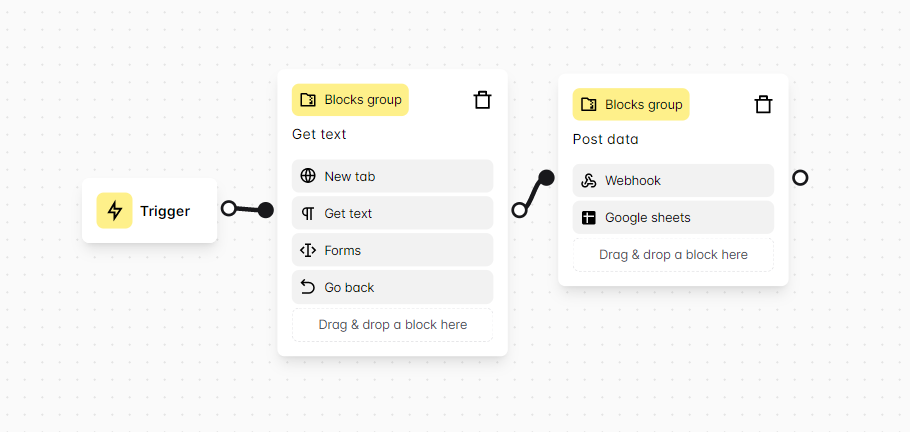This screenshot has width=910, height=432.
Task: Click the Forms text cursor icon
Action: tap(308, 250)
